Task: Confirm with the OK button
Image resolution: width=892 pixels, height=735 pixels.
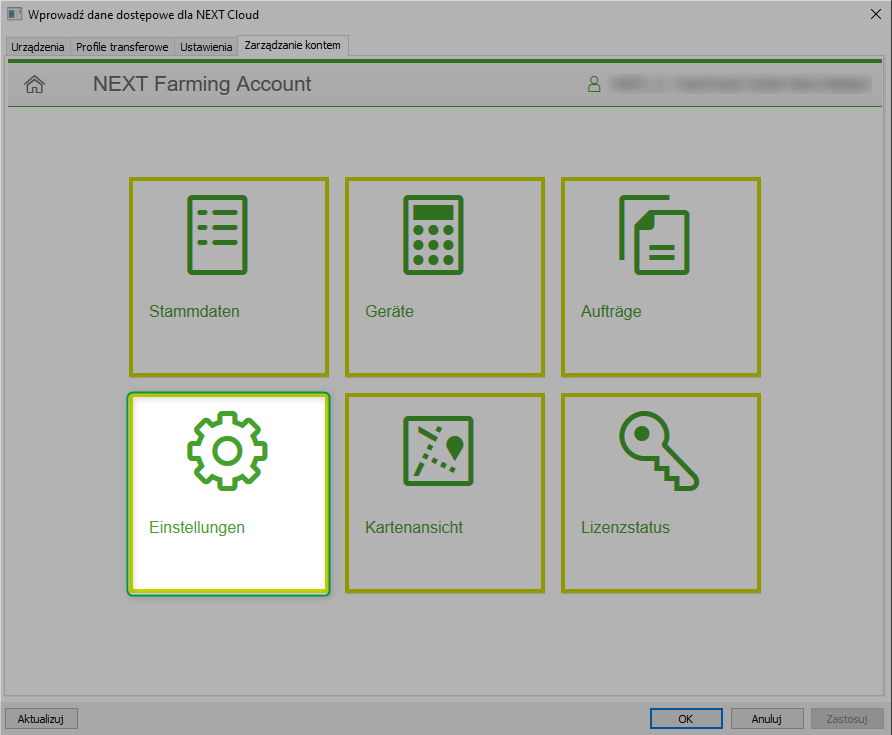Action: coord(686,719)
